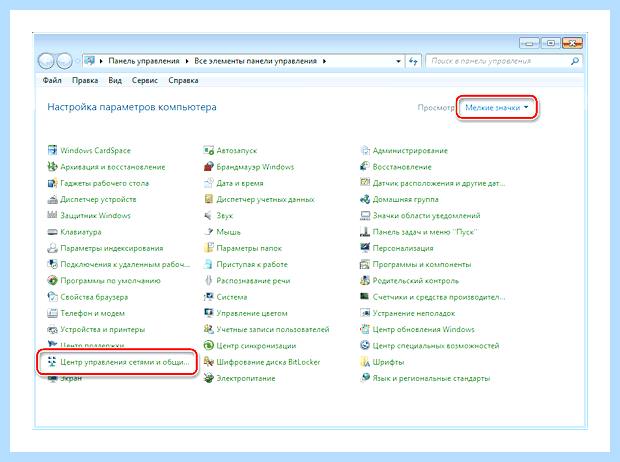Image resolution: width=620 pixels, height=462 pixels.
Task: Click the Мышь icon
Action: [208, 232]
